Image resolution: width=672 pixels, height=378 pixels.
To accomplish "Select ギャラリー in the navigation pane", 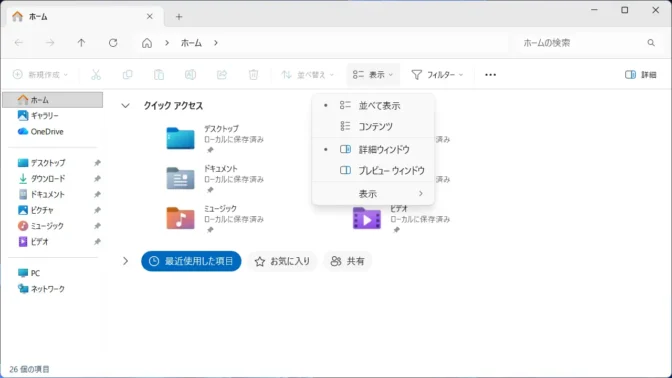I will point(45,115).
